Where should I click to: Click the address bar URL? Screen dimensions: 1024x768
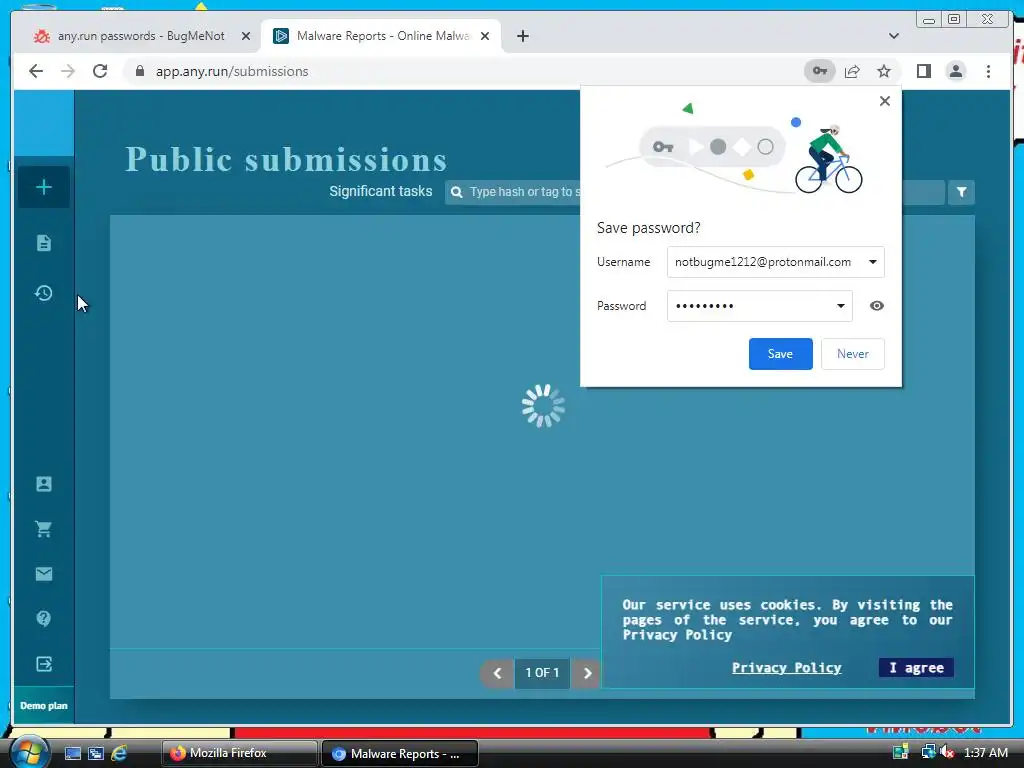[232, 71]
